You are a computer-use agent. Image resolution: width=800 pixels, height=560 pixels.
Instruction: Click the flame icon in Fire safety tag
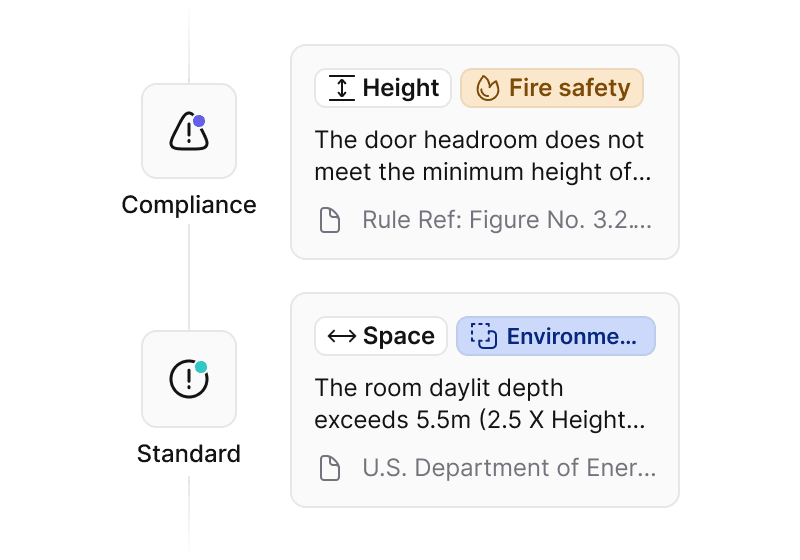point(487,88)
